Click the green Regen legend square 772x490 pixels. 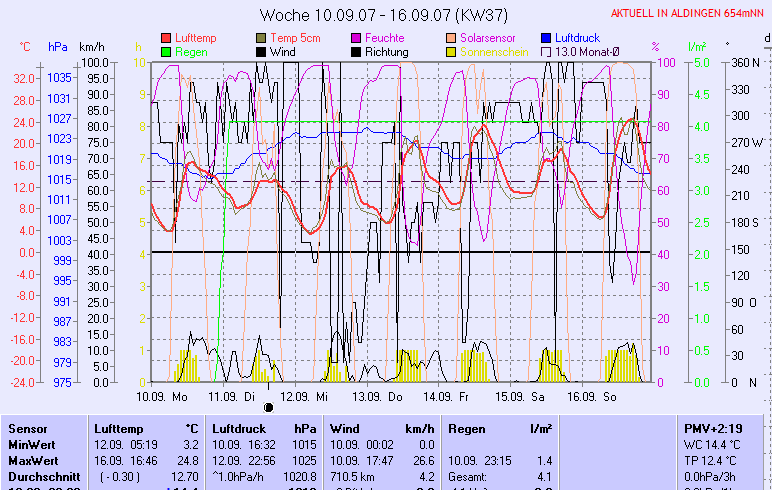[x=166, y=51]
